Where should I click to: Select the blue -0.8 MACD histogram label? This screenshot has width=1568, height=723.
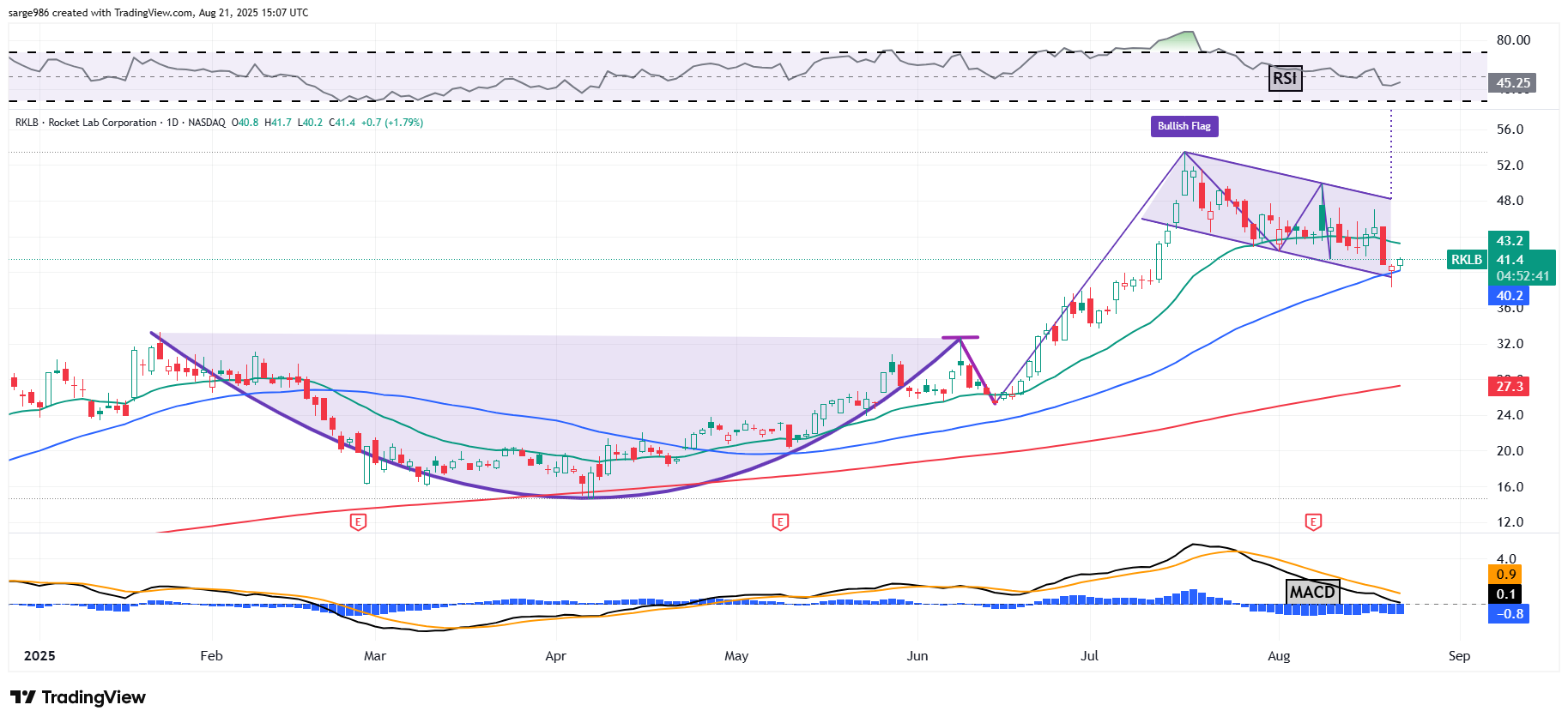(1509, 614)
